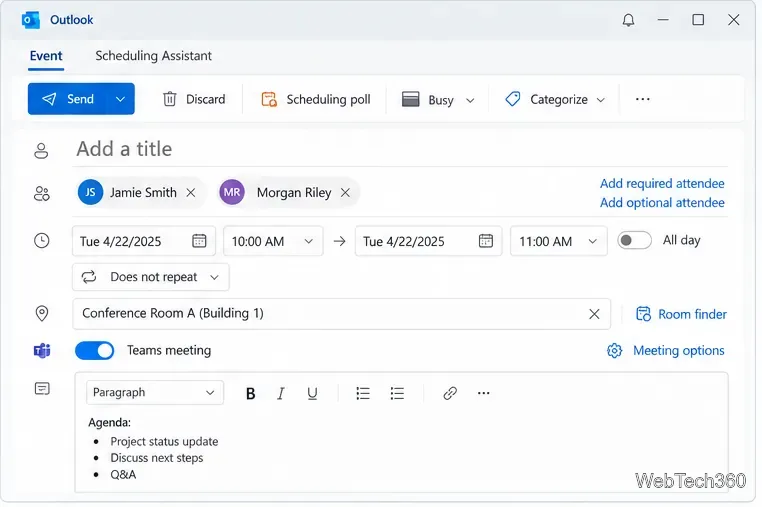Screen dimensions: 762x507
Task: Open the start date calendar picker
Action: (199, 241)
